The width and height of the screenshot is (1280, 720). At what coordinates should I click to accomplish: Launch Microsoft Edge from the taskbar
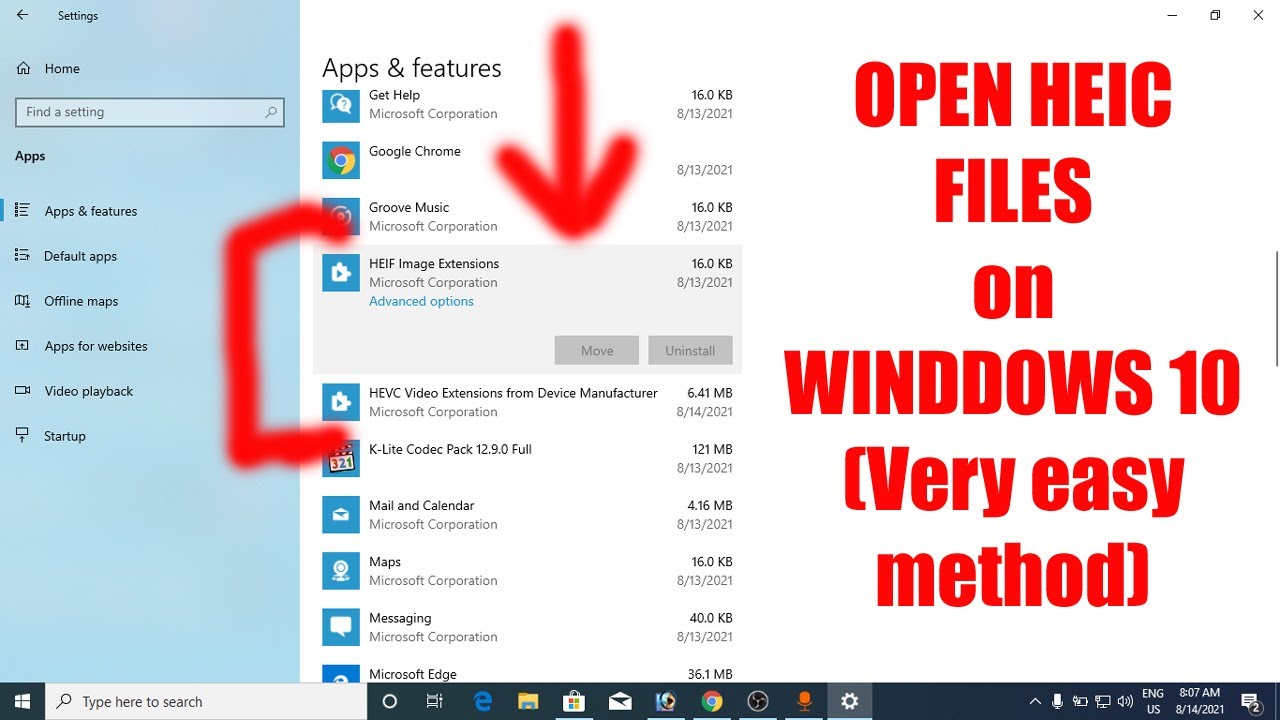tap(482, 701)
